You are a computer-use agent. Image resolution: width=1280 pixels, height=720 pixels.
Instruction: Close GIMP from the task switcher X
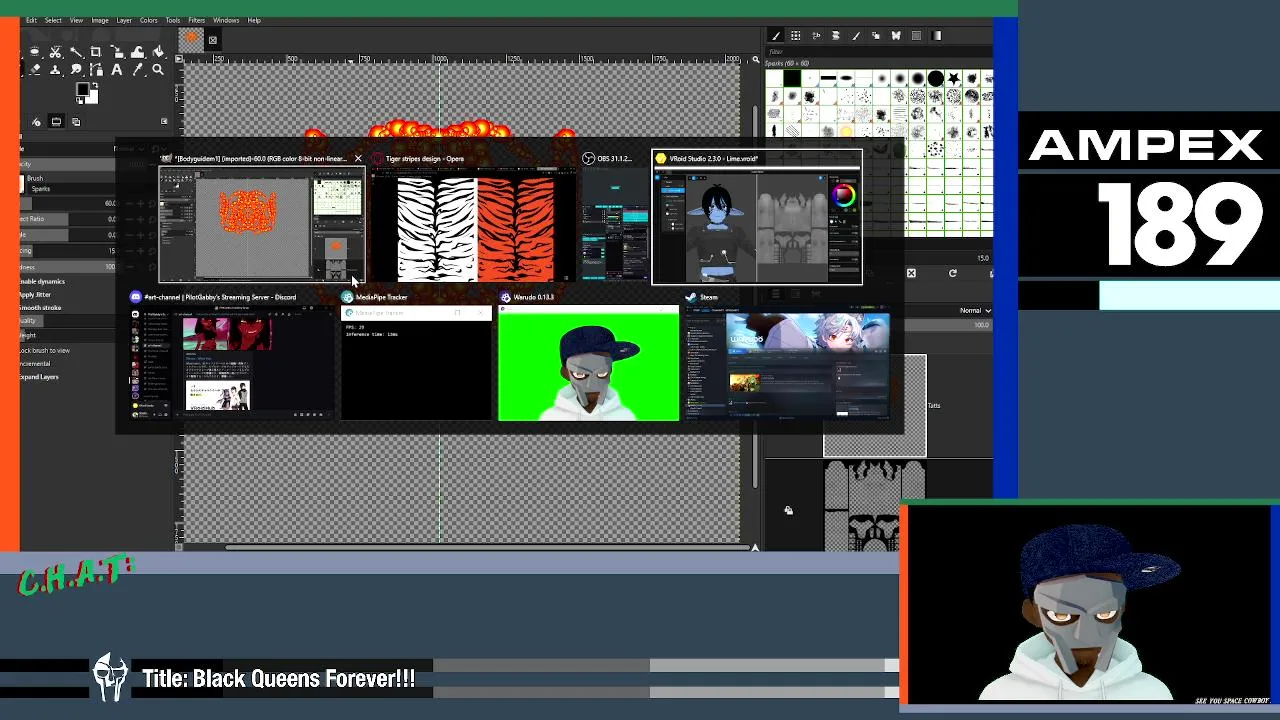pyautogui.click(x=357, y=158)
